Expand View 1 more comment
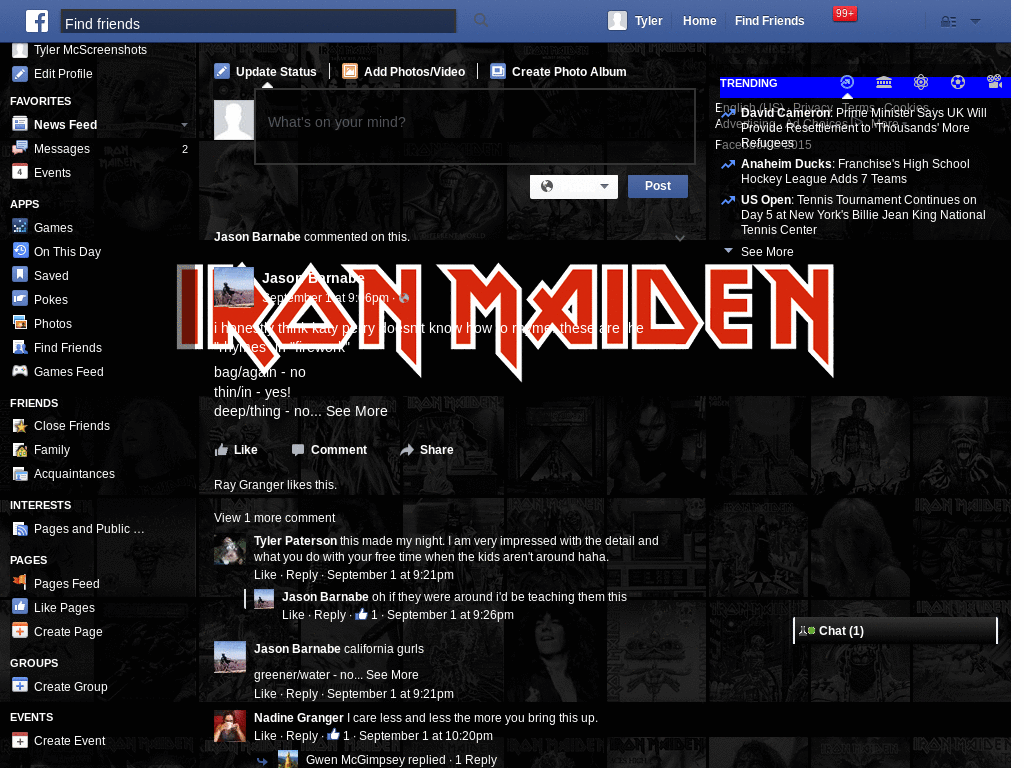 [274, 518]
